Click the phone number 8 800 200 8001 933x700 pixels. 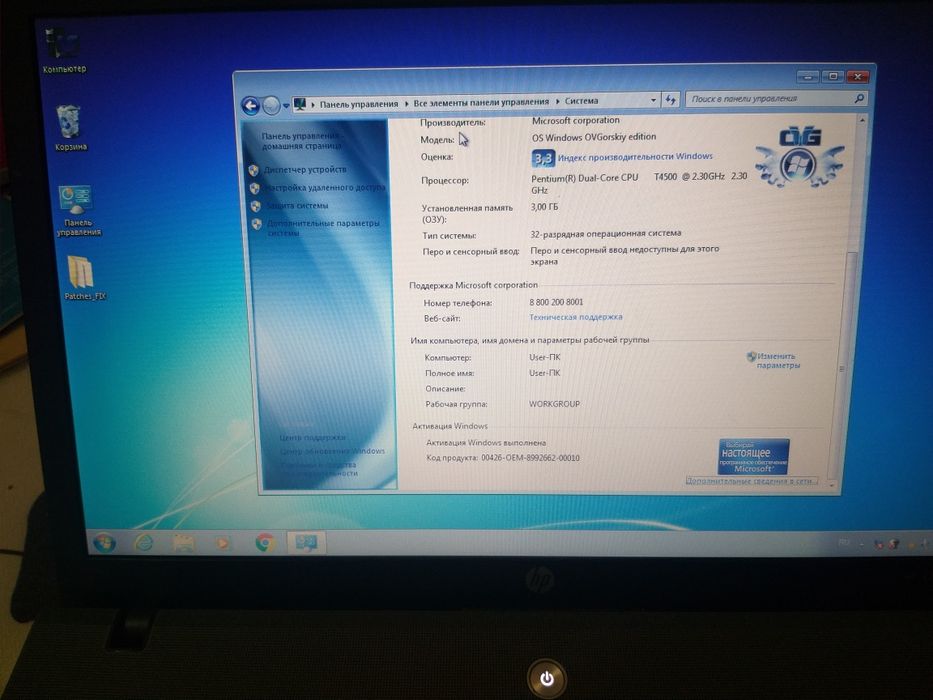(x=556, y=302)
